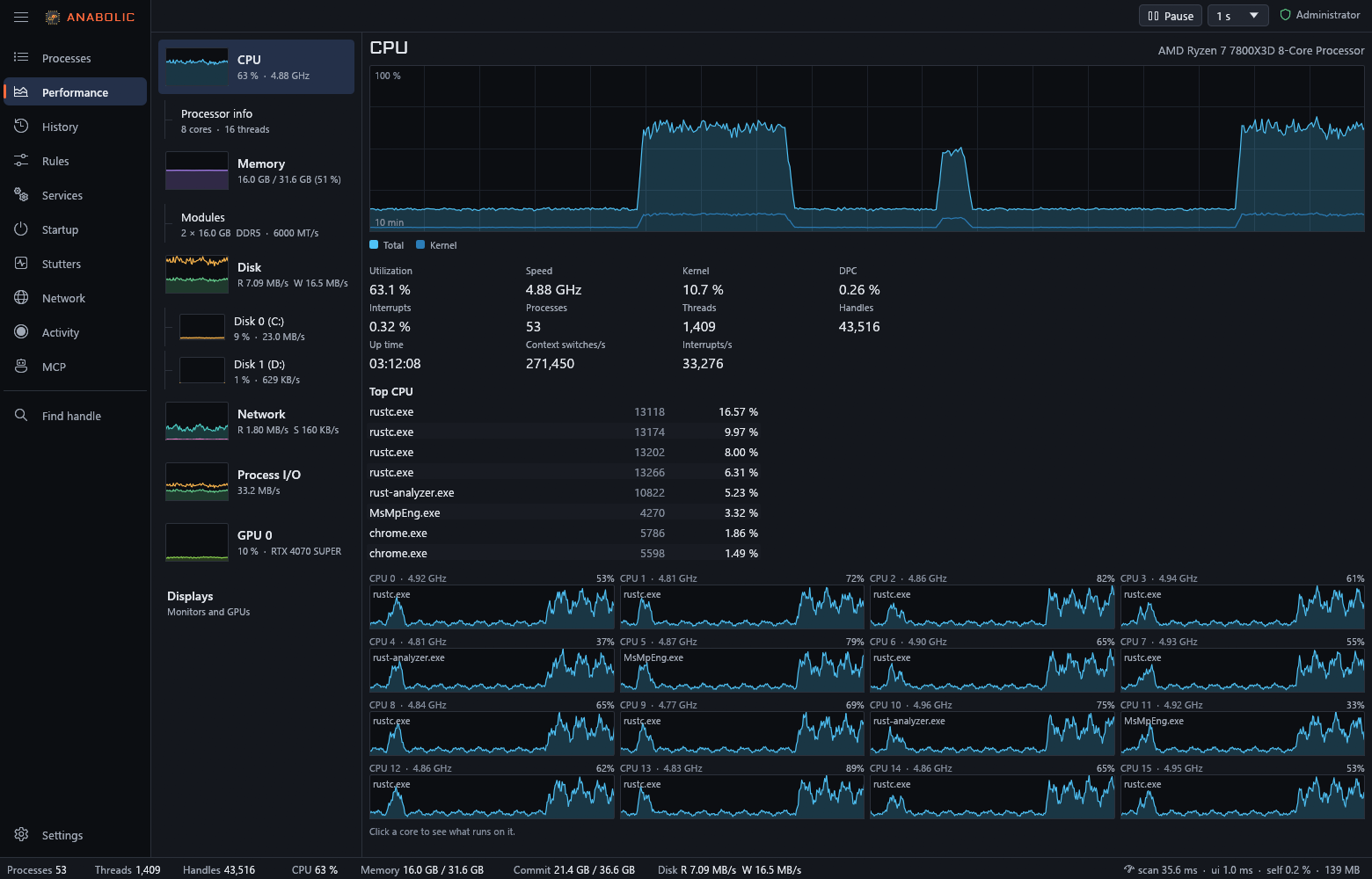
Task: Open the 1 s refresh interval dropdown
Action: pos(1238,16)
